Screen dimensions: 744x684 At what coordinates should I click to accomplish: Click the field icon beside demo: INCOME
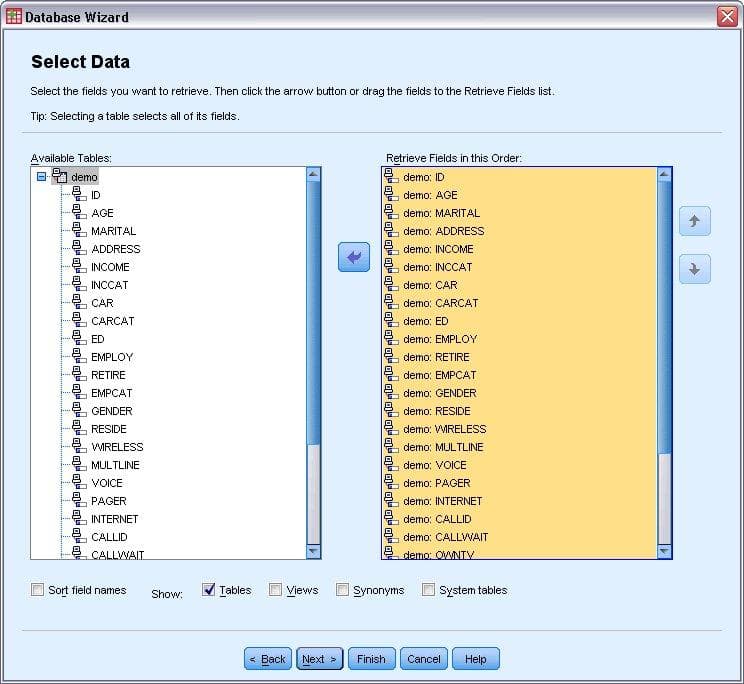point(391,249)
